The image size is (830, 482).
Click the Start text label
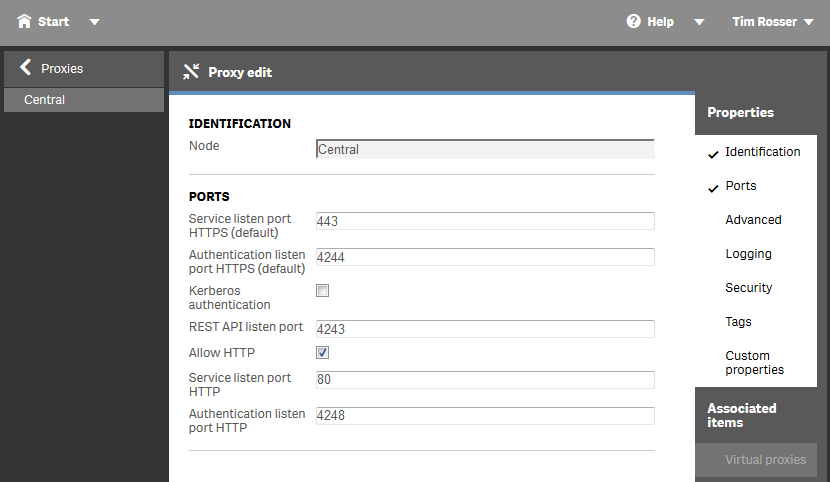click(x=53, y=22)
